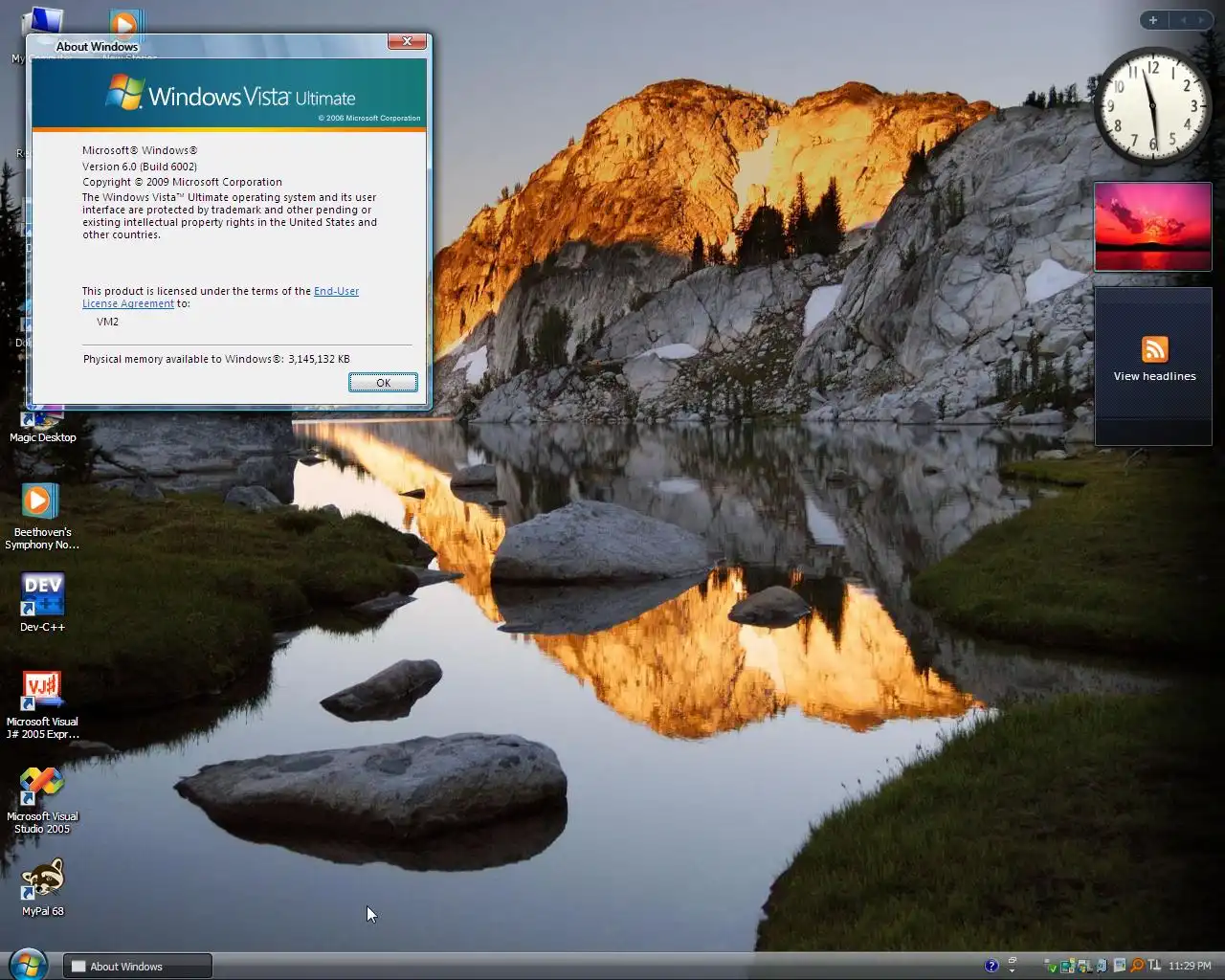
Task: Go to previous sidebar gadgets page arrow
Action: [x=1183, y=20]
